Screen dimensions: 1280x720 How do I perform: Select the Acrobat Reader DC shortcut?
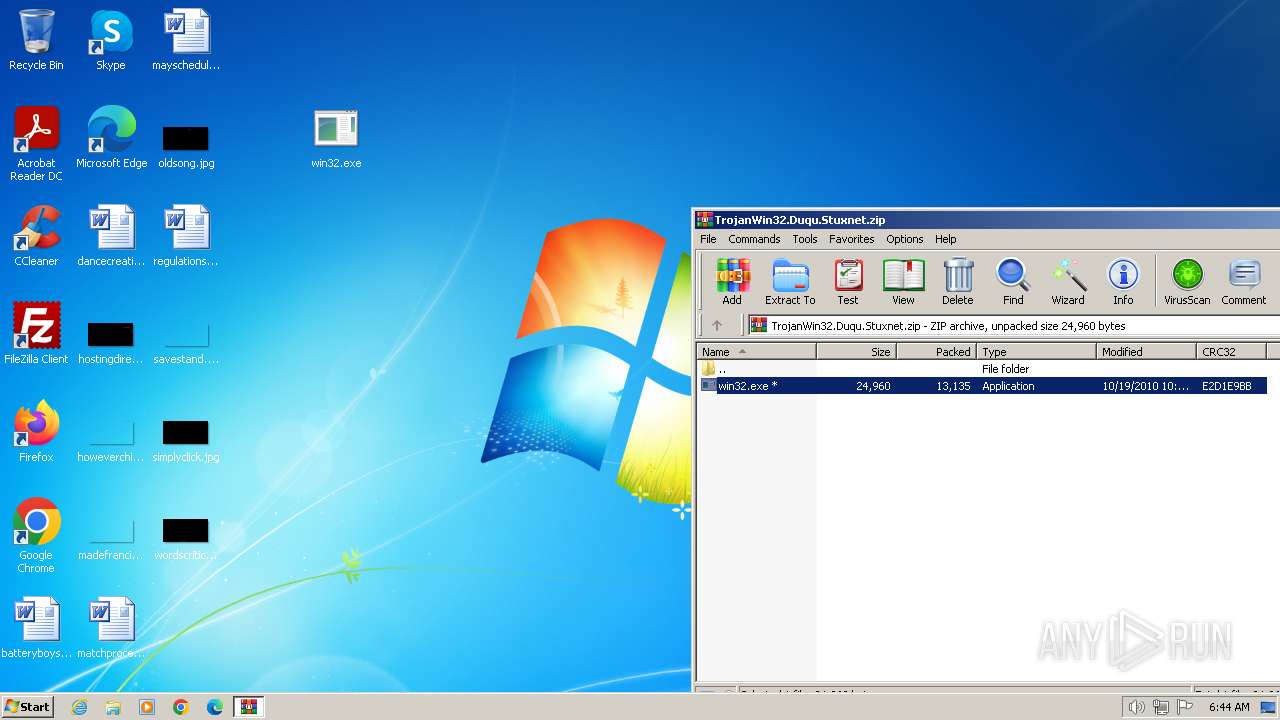(x=36, y=144)
